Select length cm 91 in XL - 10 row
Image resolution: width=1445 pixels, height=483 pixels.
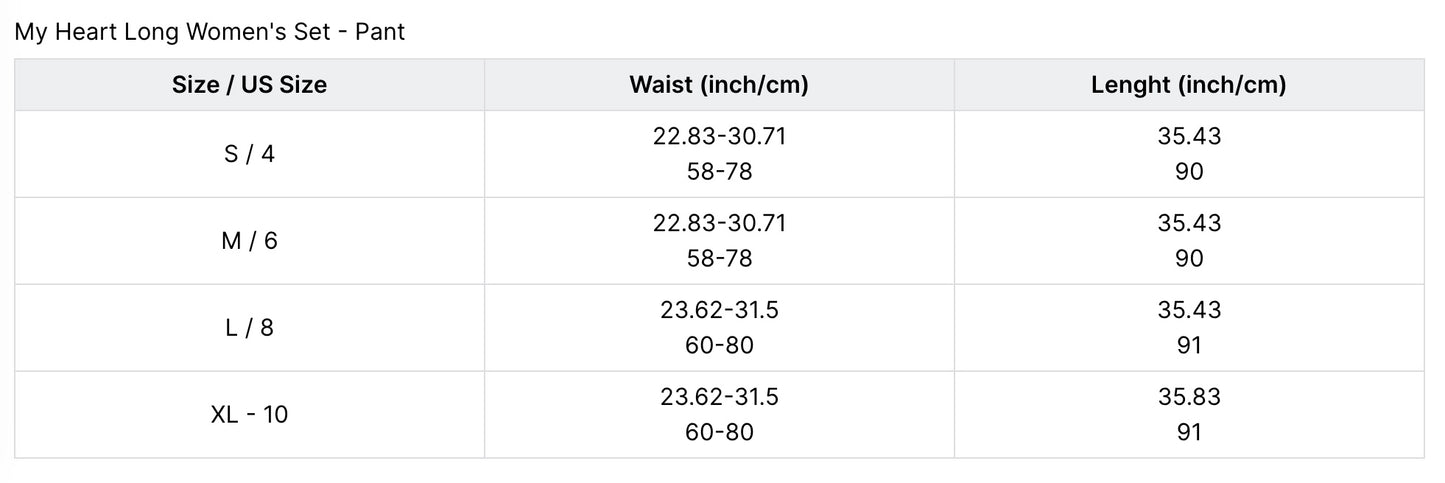(1189, 432)
